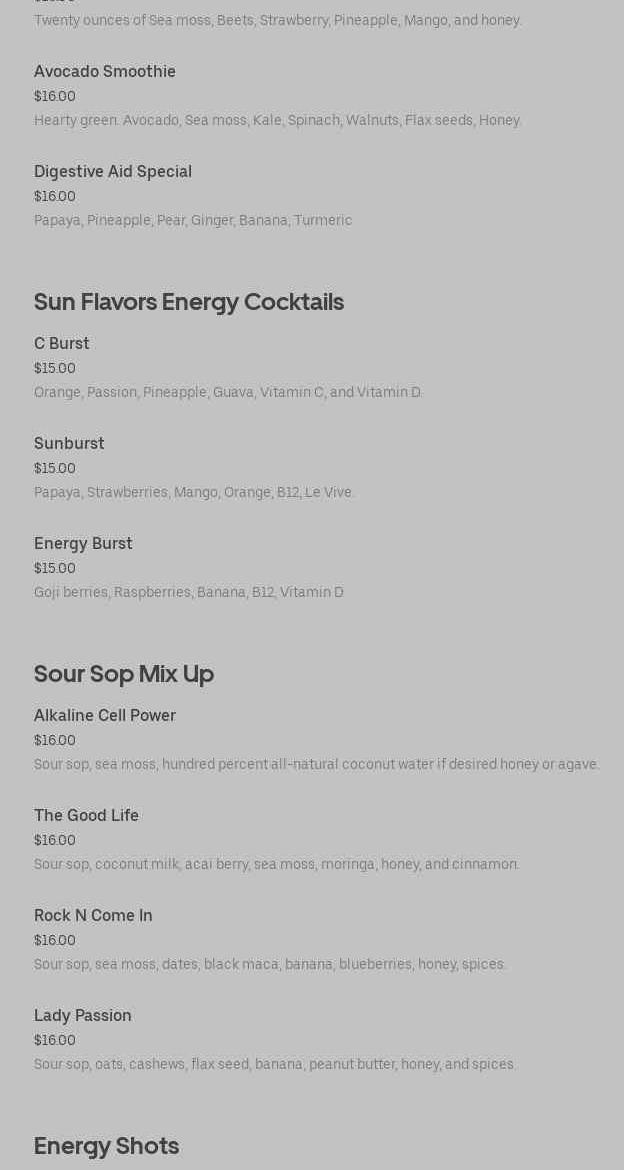Screen dimensions: 624x1170
Task: Click the Goji berries ingredients description
Action: coord(189,592)
